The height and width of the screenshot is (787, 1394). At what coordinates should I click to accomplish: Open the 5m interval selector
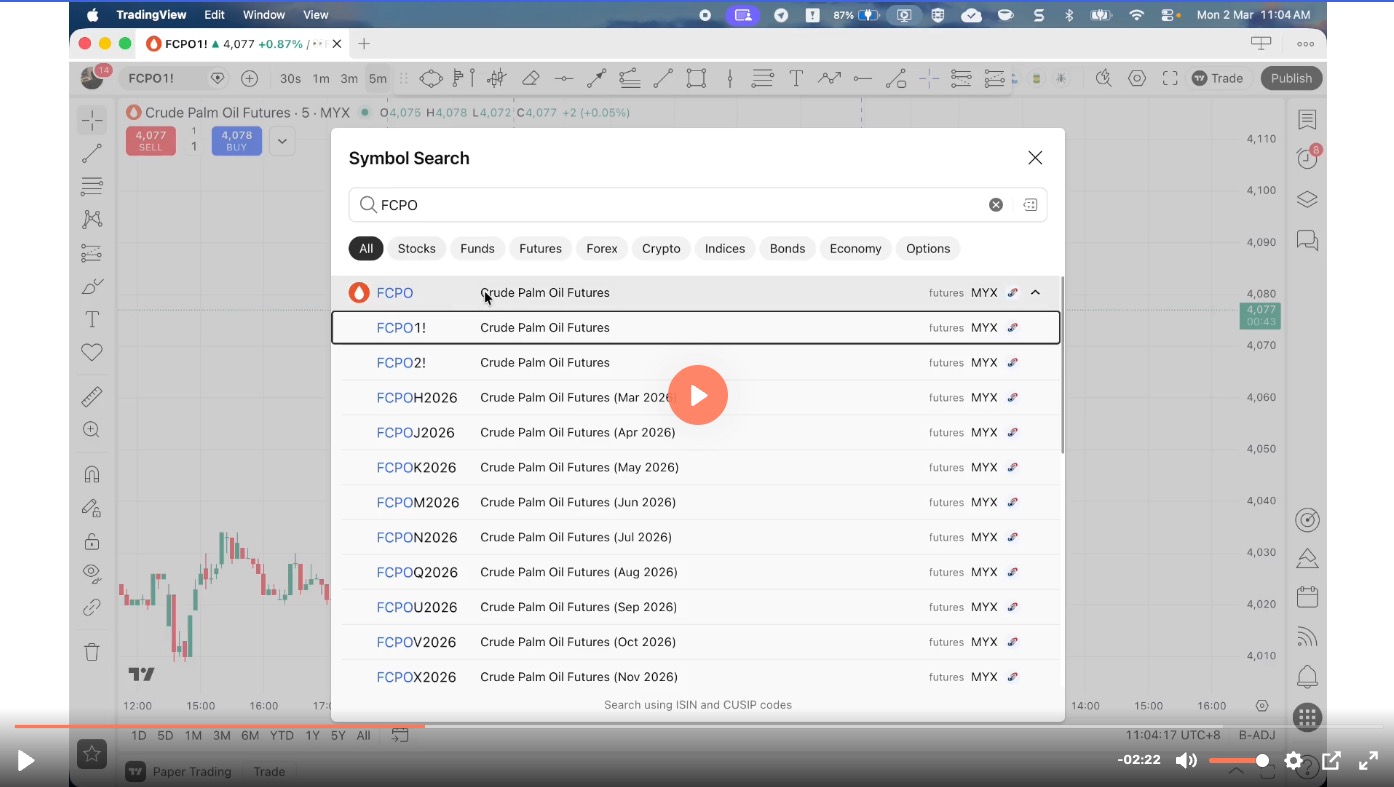coord(377,78)
